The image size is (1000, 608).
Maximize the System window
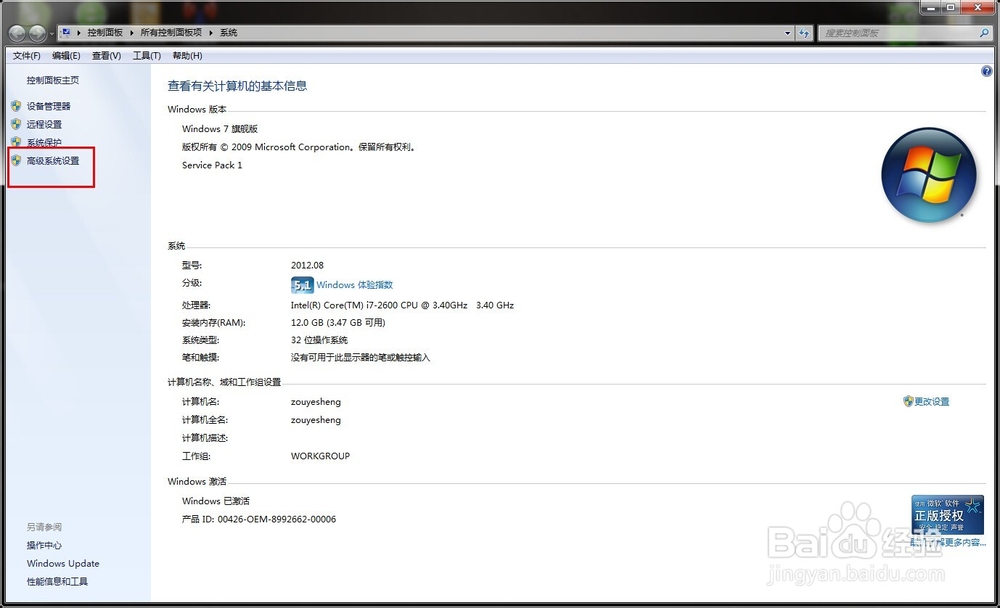(x=950, y=7)
